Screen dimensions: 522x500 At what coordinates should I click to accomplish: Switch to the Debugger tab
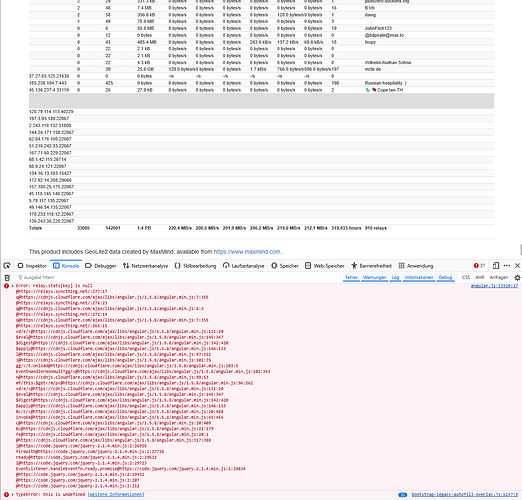(101, 266)
